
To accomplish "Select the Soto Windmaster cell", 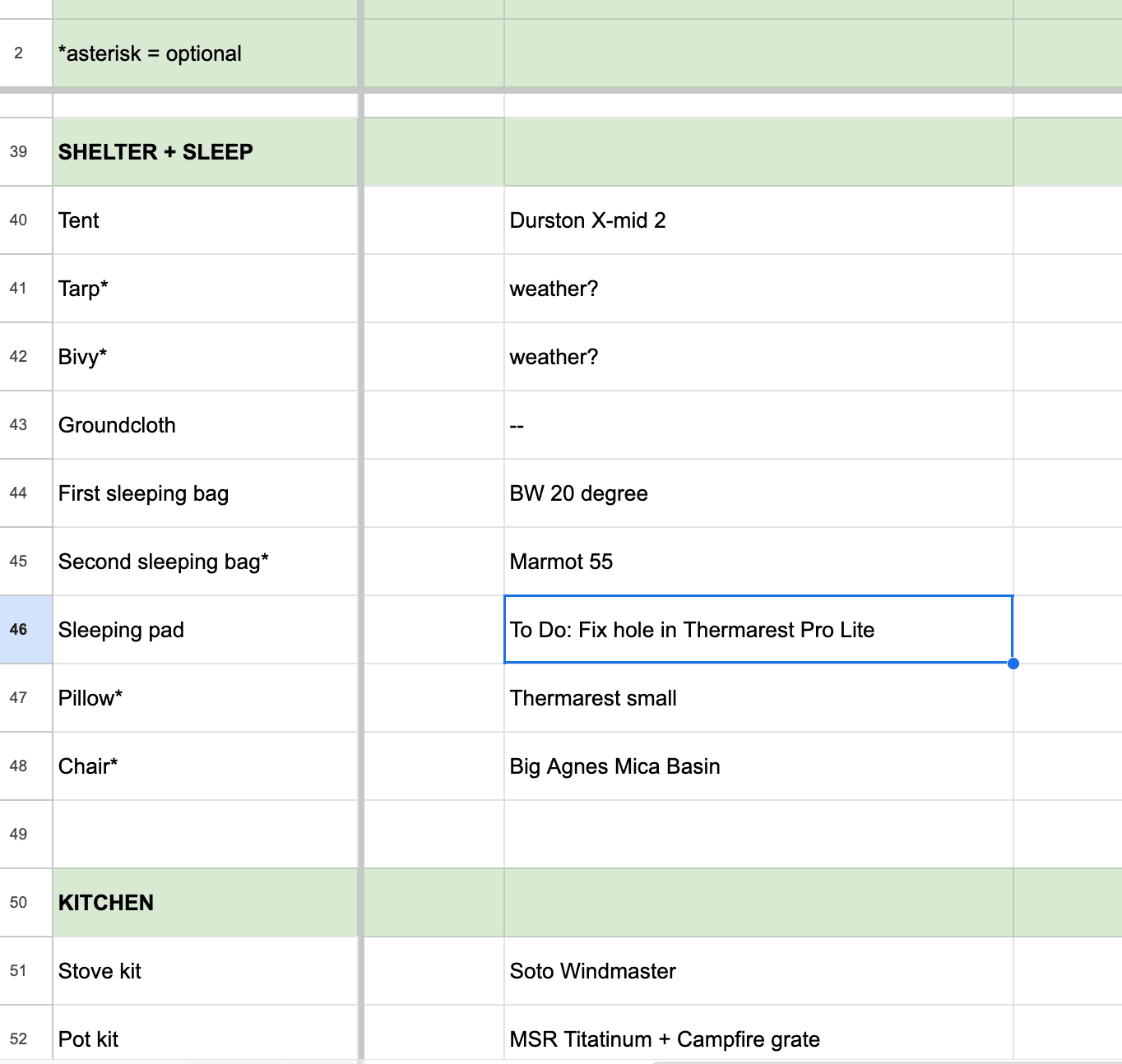I will pyautogui.click(x=758, y=971).
